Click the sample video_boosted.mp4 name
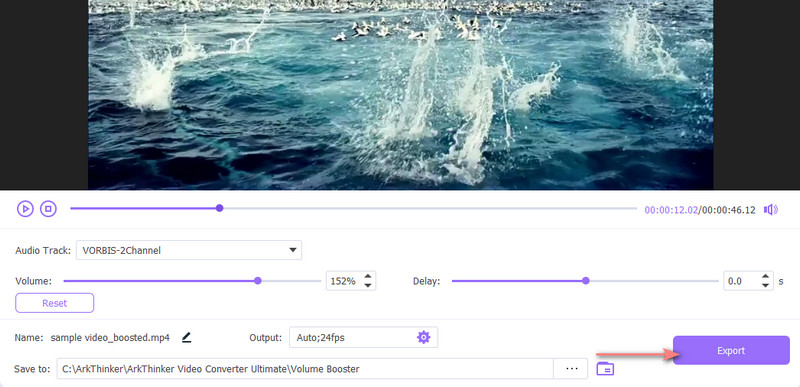The height and width of the screenshot is (387, 800). point(110,338)
